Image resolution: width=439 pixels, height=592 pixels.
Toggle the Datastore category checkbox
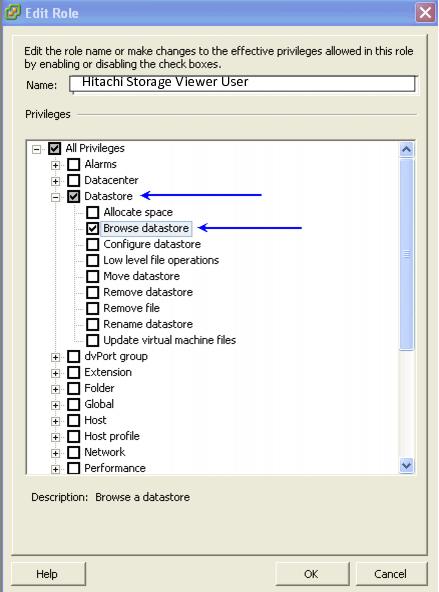point(74,196)
